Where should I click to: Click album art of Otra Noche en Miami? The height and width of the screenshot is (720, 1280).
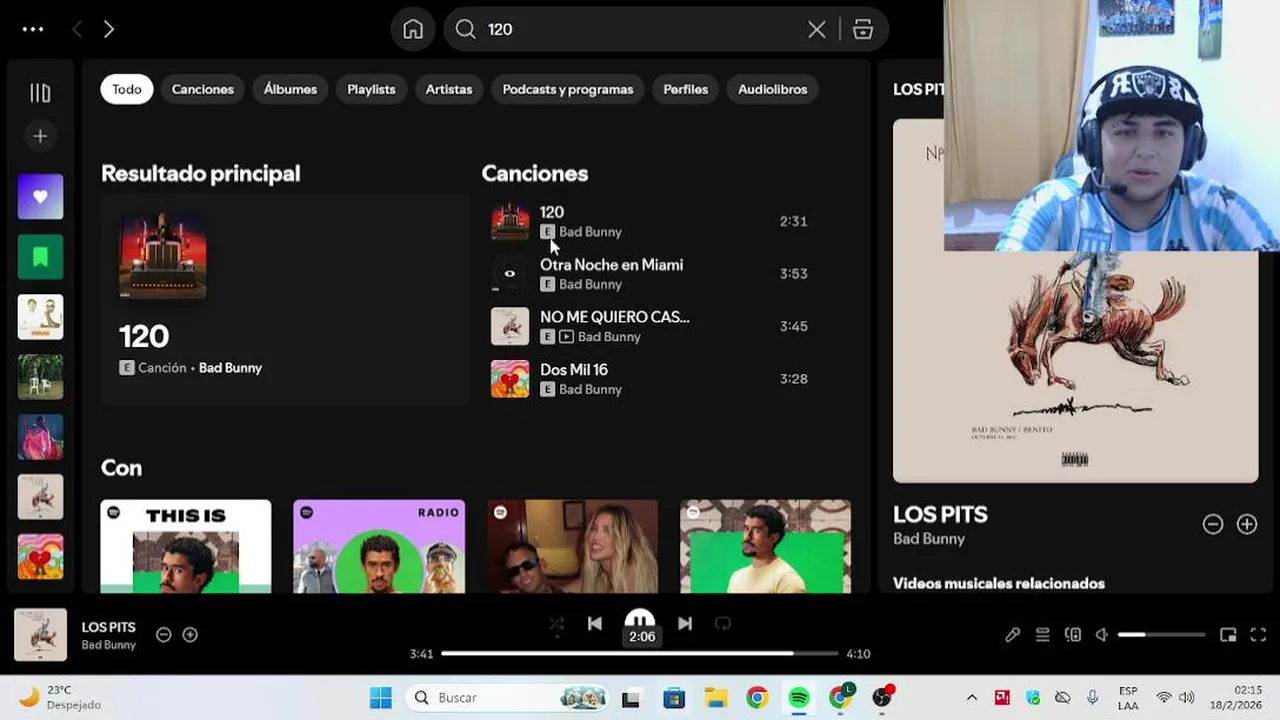tap(510, 274)
